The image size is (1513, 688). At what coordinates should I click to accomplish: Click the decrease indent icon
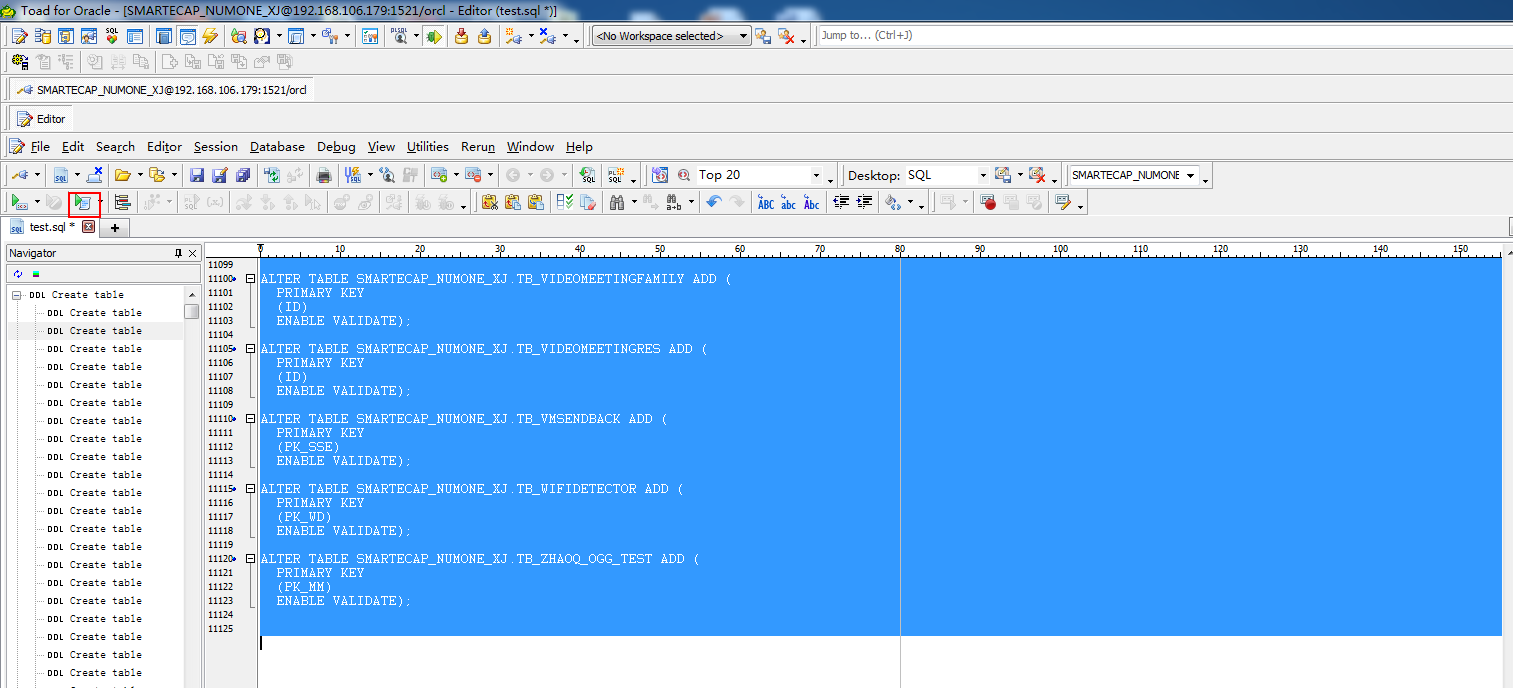841,203
